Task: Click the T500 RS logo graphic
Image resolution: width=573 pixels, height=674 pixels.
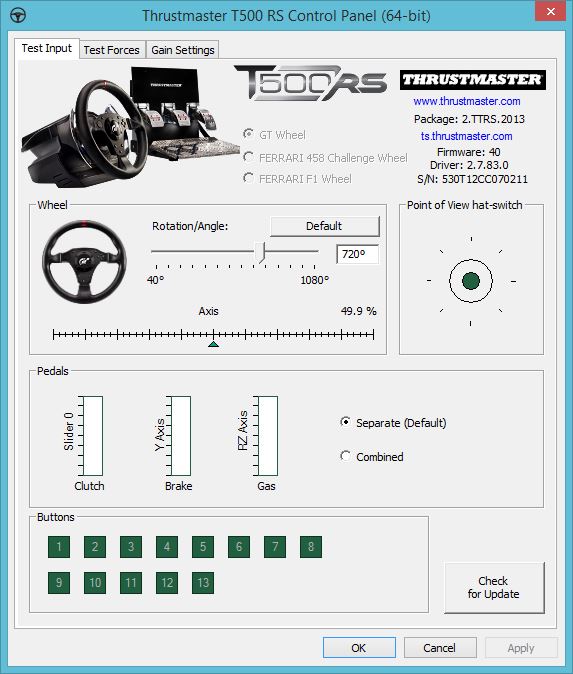Action: point(310,82)
